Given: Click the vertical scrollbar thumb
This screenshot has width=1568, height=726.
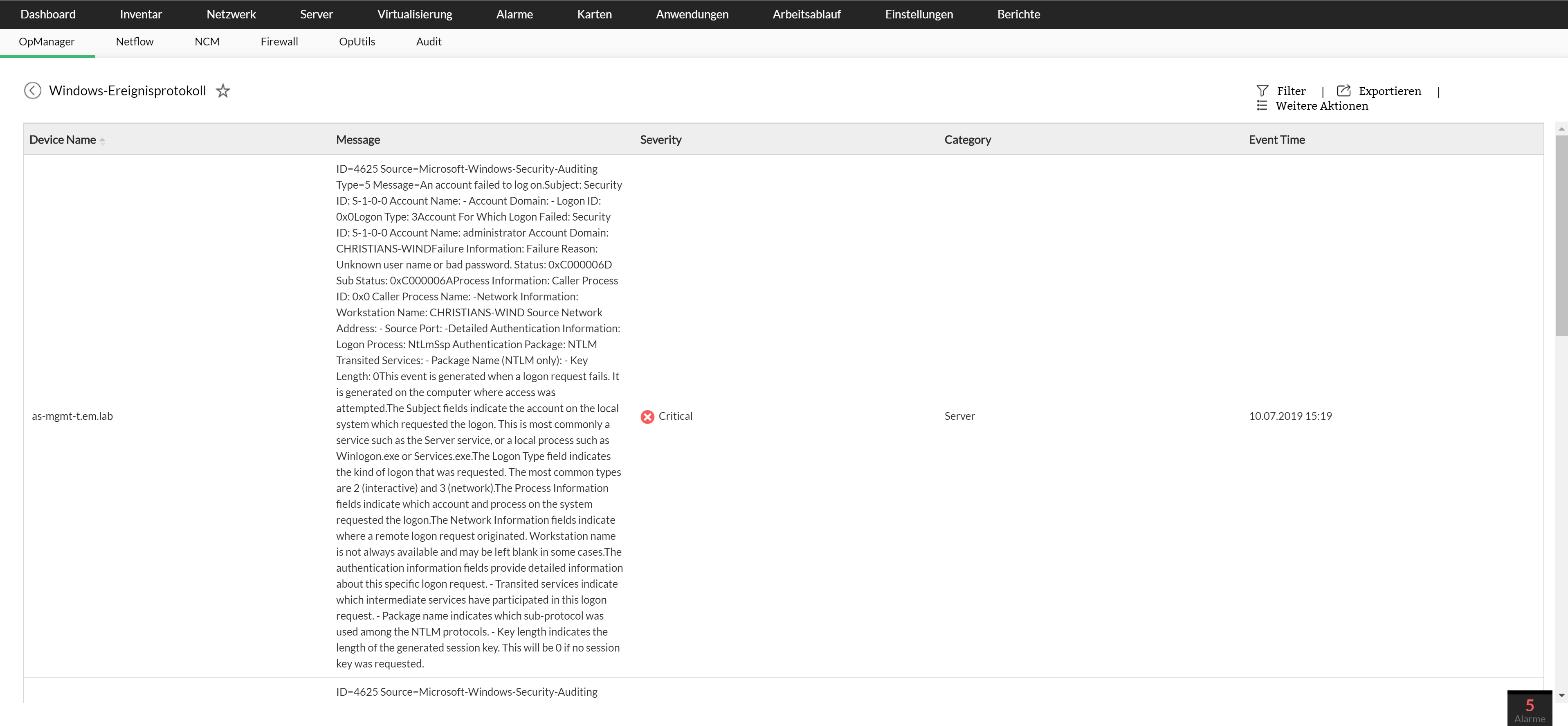Looking at the screenshot, I should coord(1561,236).
